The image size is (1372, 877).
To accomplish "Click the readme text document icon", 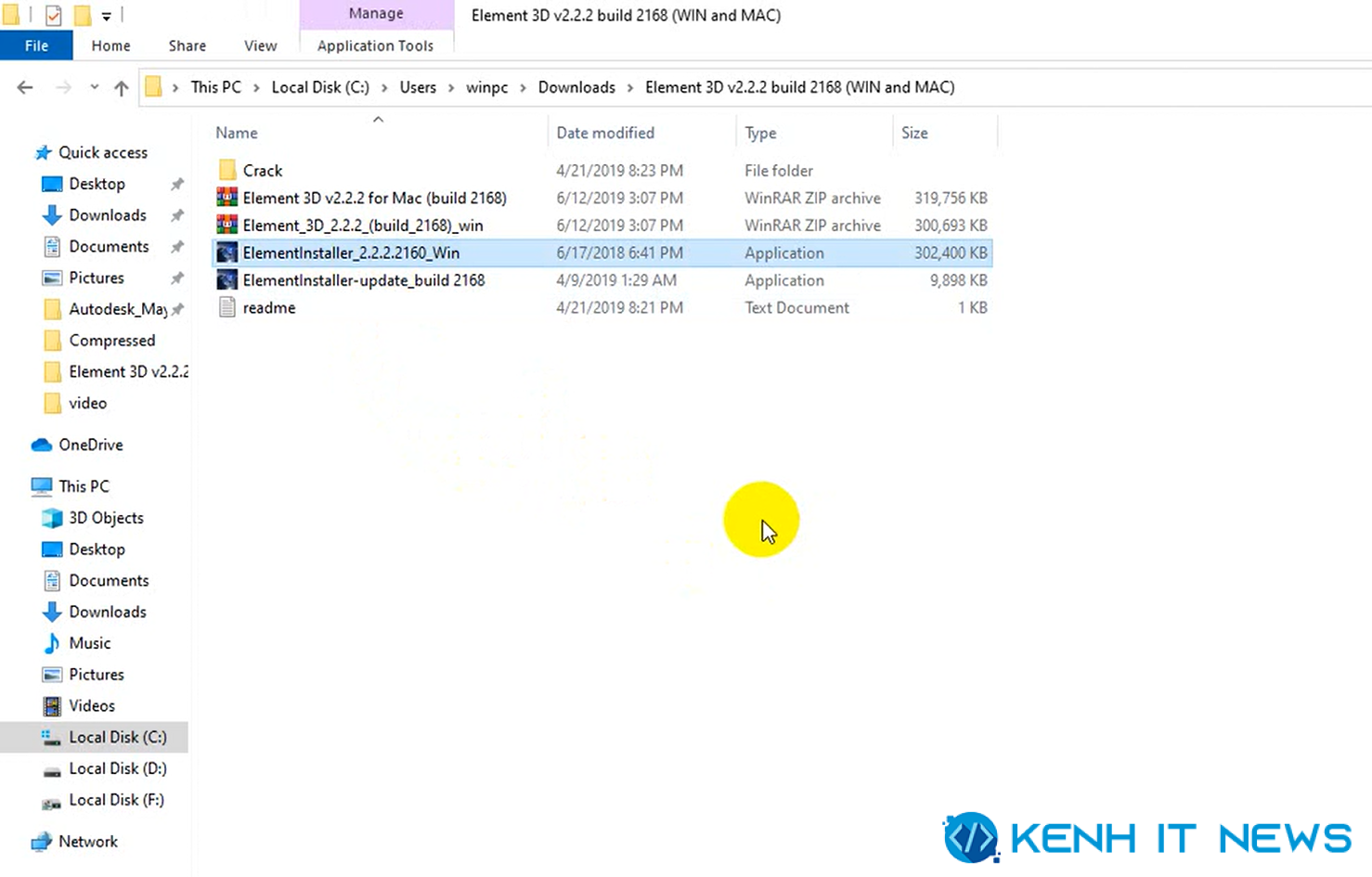I will point(227,307).
